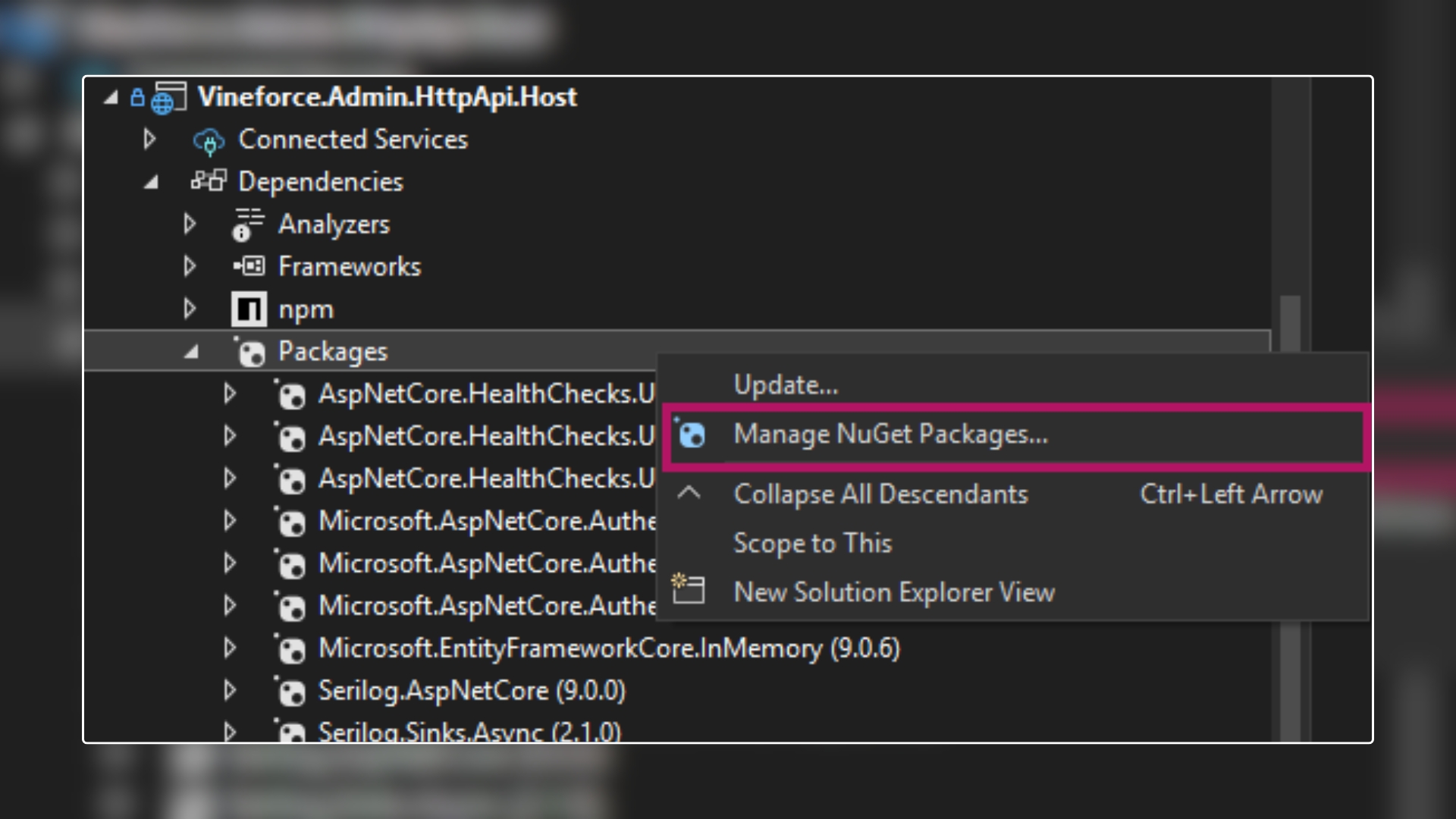Click the Solution Explorer vertical scrollbar thumb
Screen dimensions: 1456x819
coord(1290,518)
